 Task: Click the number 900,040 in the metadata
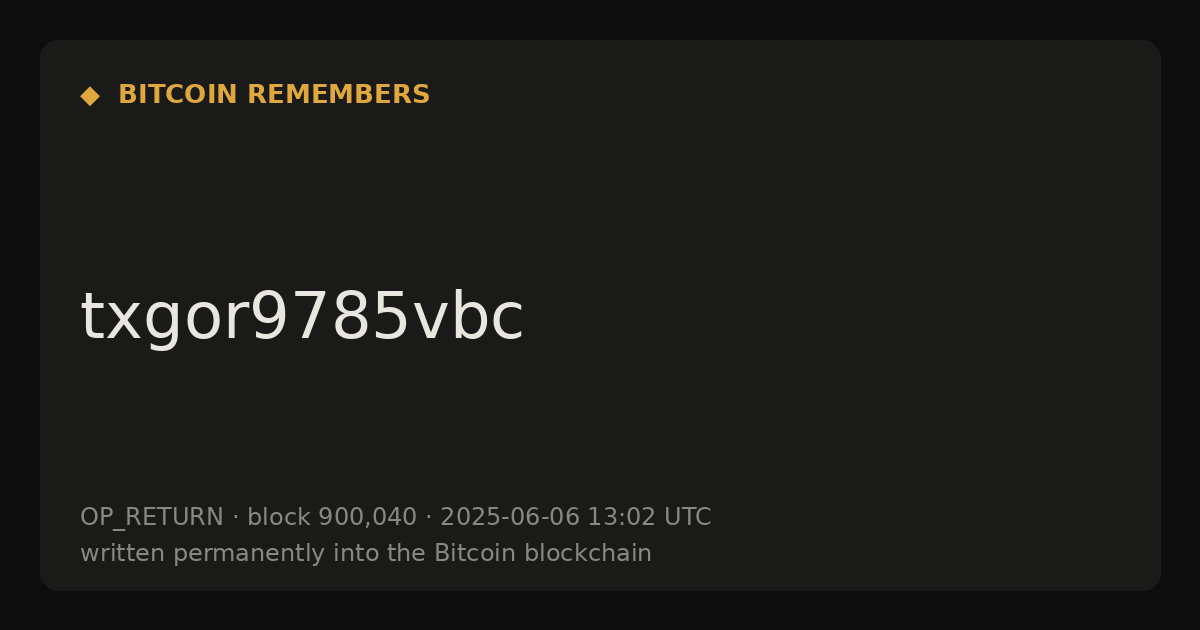point(367,518)
